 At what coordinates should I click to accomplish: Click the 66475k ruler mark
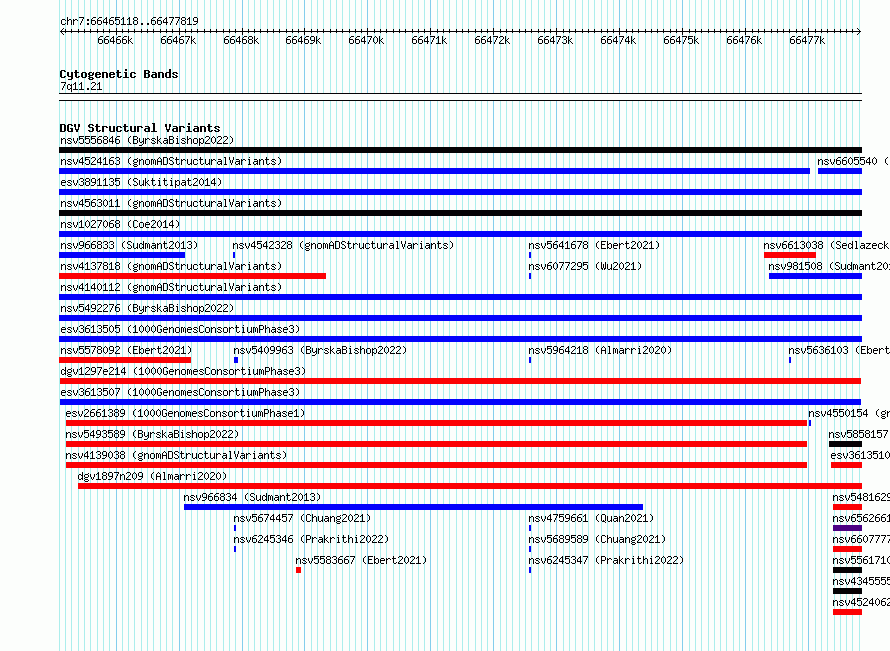click(682, 40)
